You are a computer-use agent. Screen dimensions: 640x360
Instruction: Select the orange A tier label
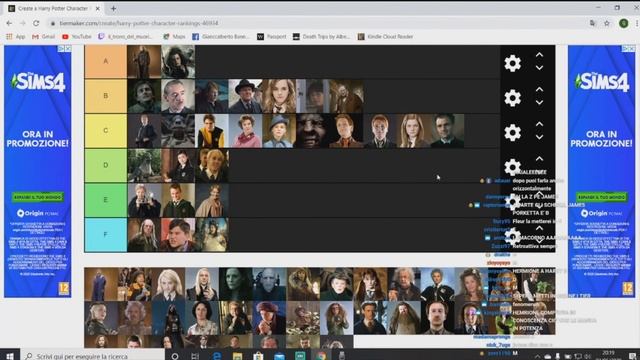106,61
